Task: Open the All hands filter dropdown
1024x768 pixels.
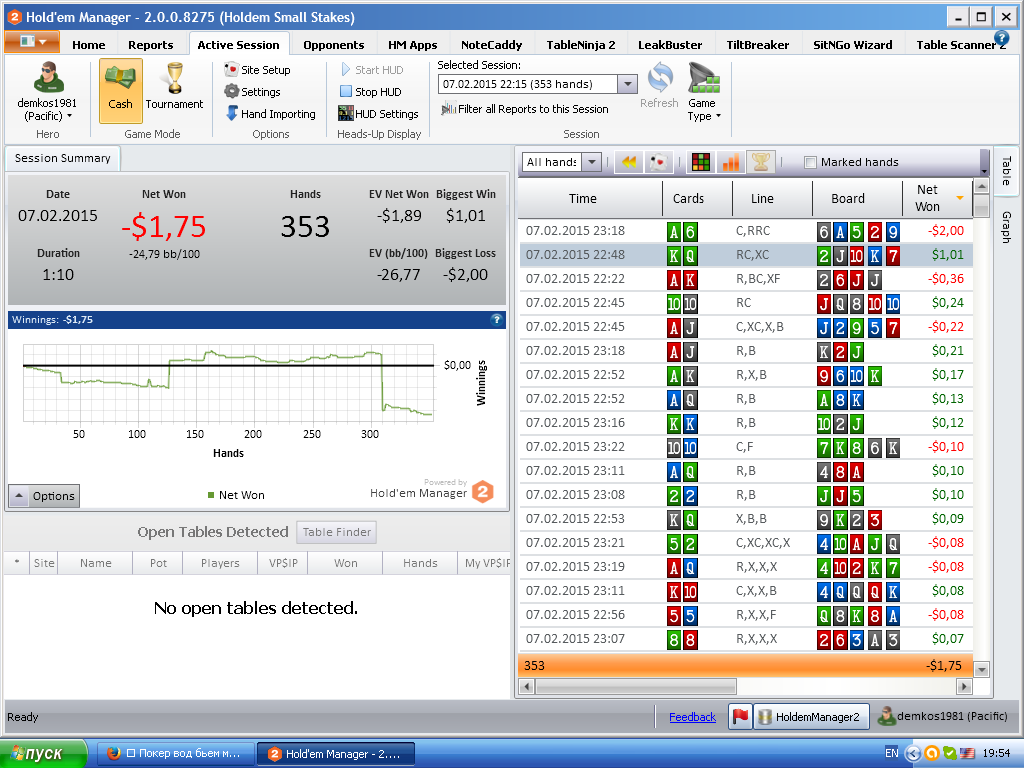Action: pos(591,162)
